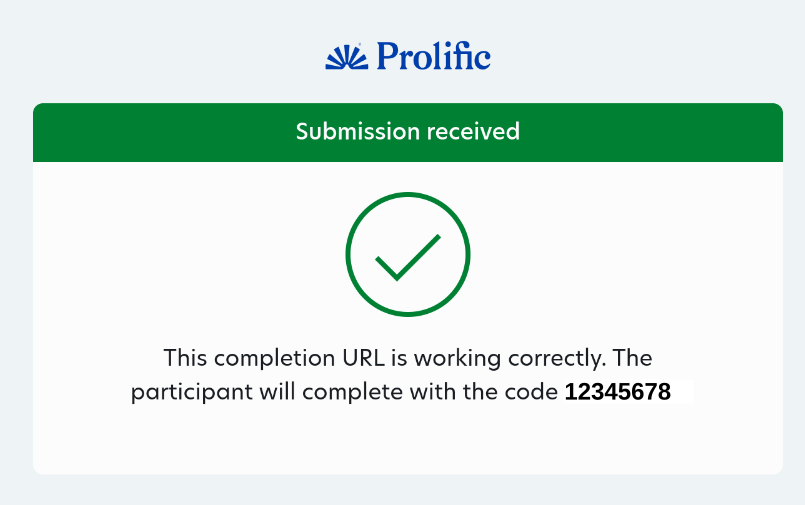Click the word completion in the first line
Image resolution: width=805 pixels, height=505 pixels.
tap(275, 359)
